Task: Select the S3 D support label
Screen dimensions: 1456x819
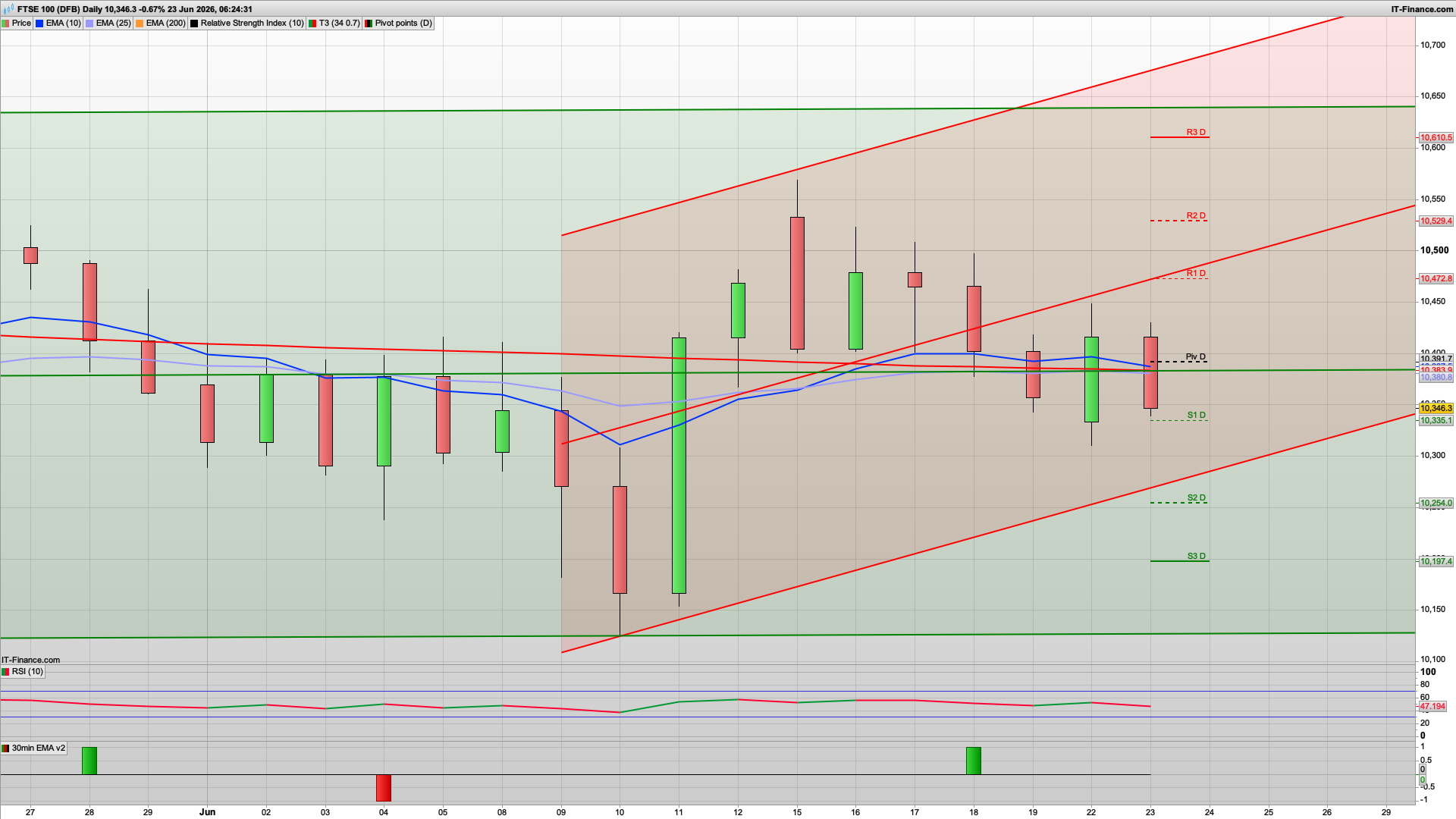Action: 1196,557
